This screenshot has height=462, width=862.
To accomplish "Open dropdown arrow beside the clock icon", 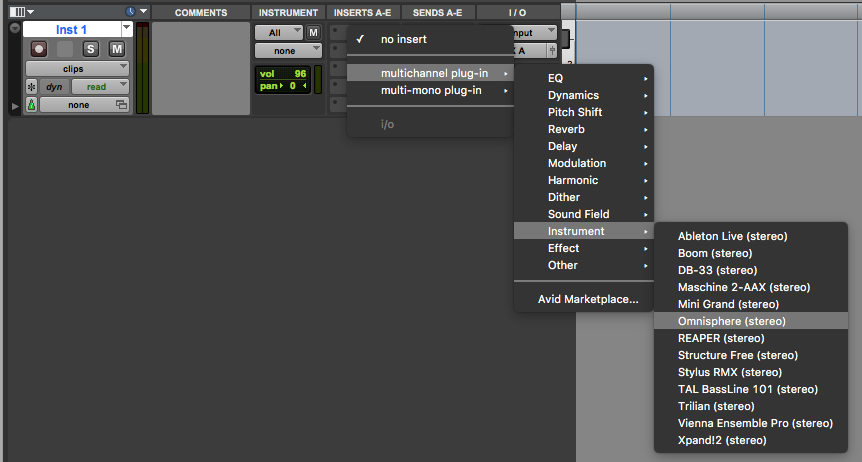I will [x=143, y=12].
